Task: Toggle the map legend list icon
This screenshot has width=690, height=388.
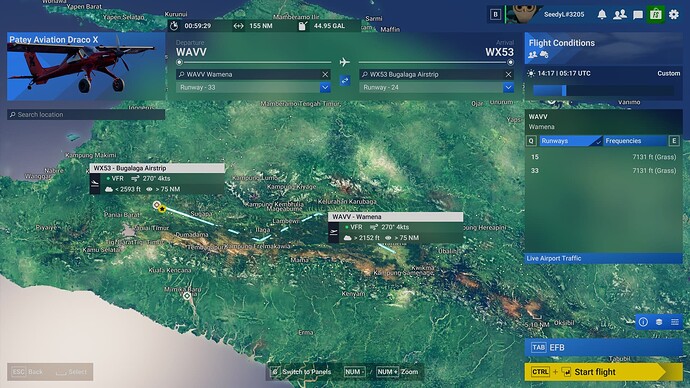Action: click(x=675, y=322)
